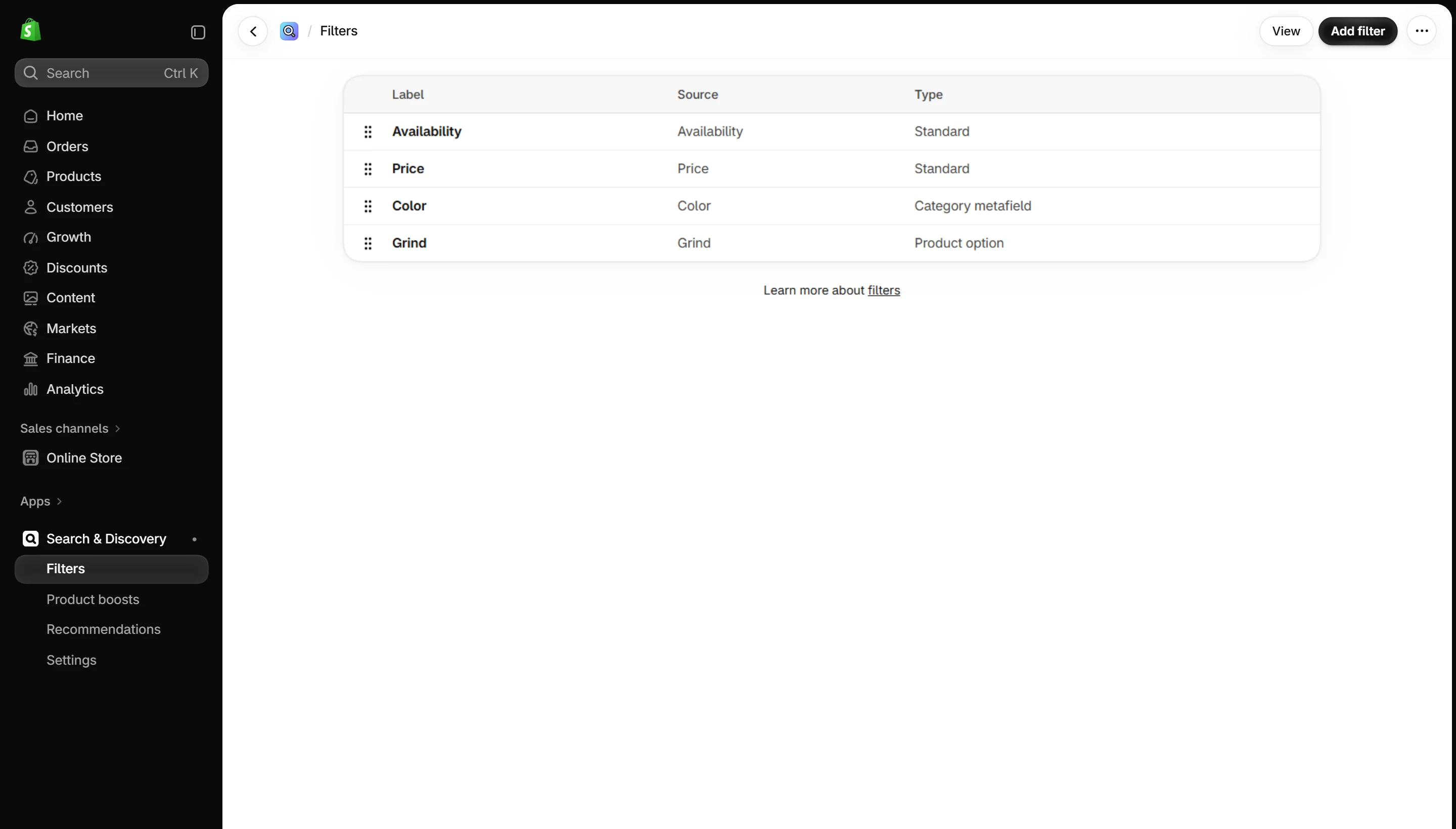The image size is (1456, 829).
Task: Click the Shopify logo icon
Action: 30,30
